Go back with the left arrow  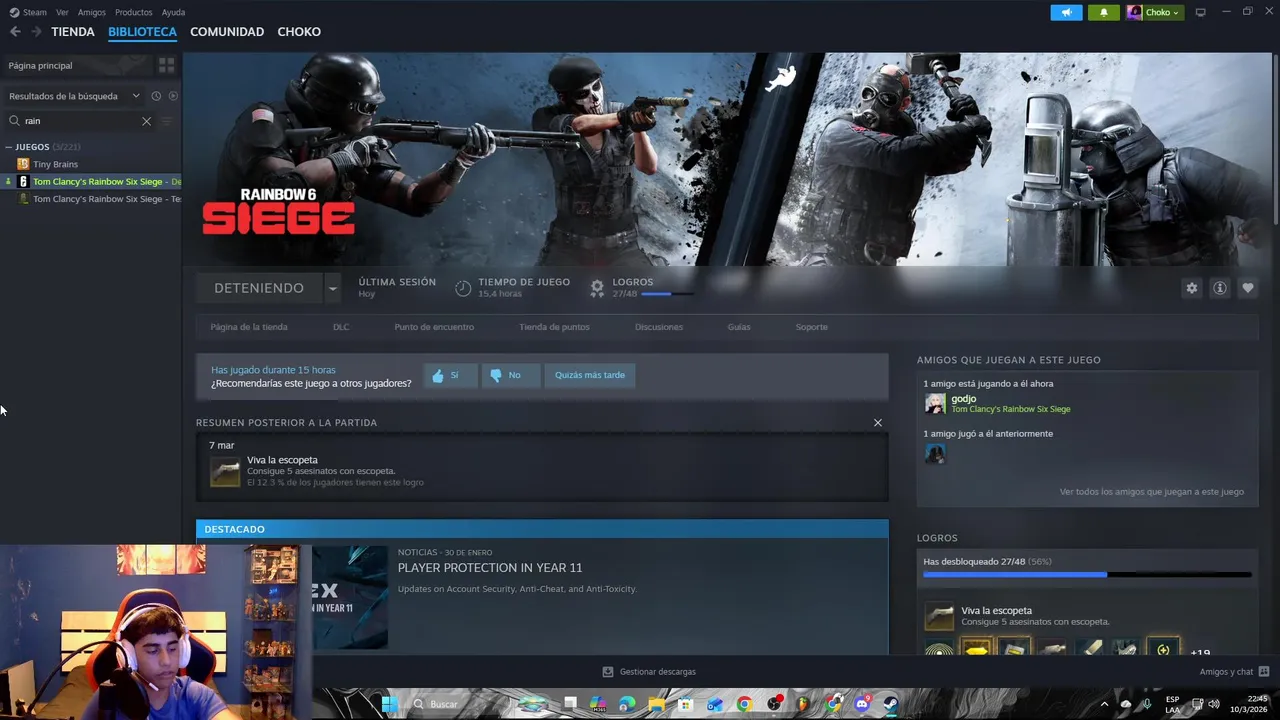(15, 32)
